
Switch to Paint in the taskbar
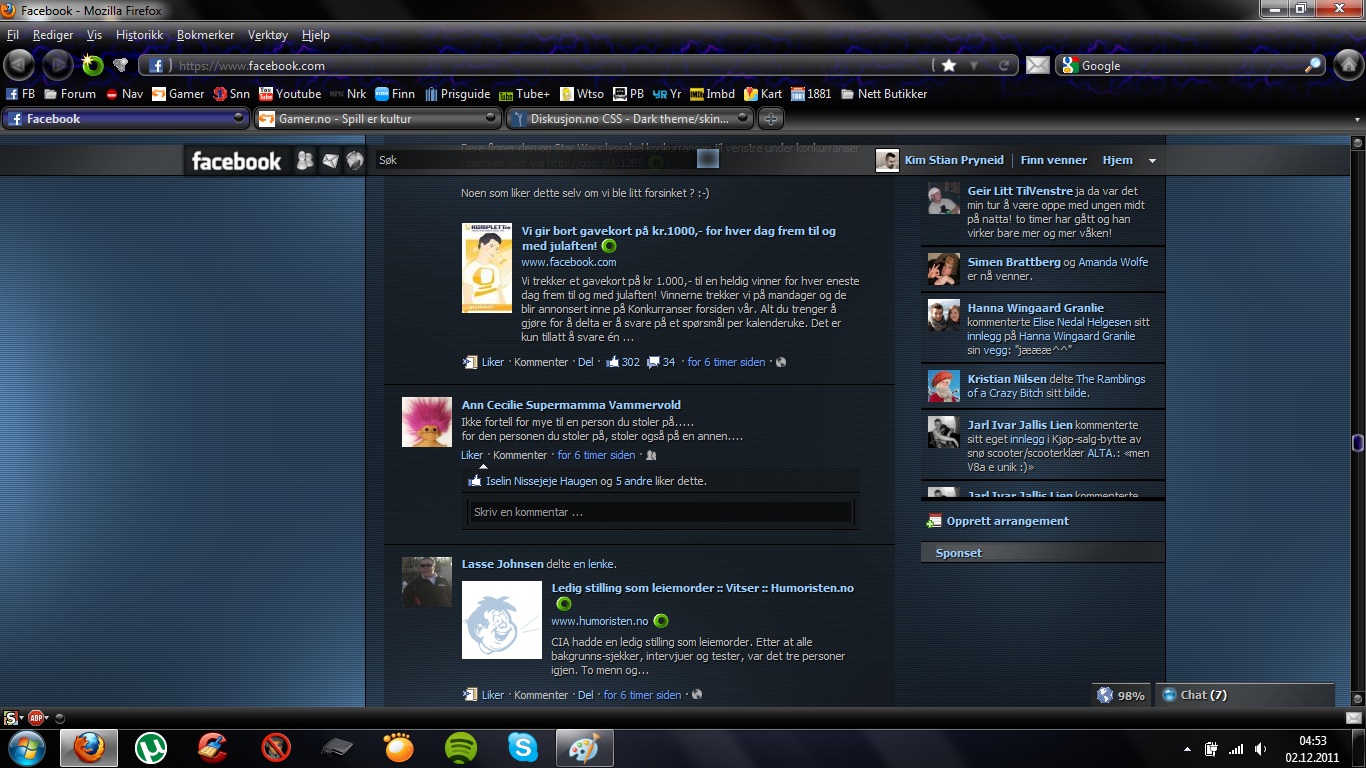[x=584, y=748]
